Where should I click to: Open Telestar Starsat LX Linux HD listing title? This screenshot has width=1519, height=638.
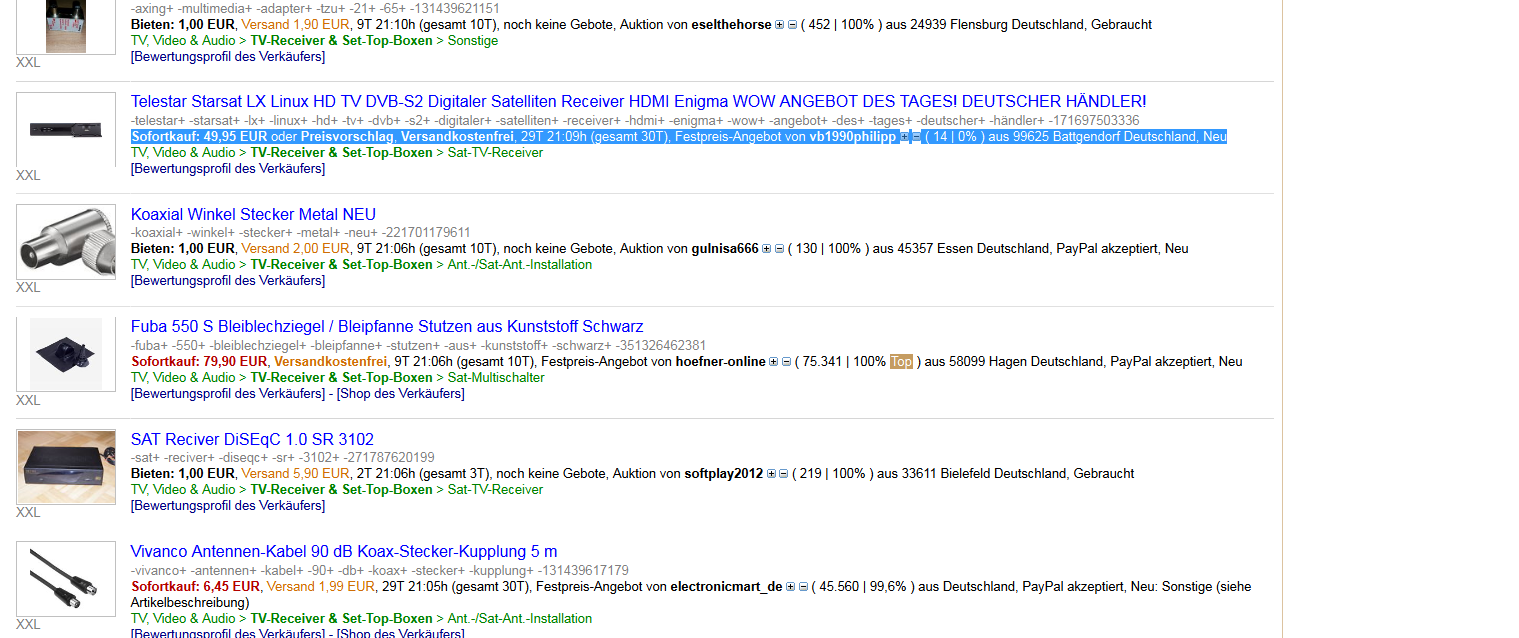(638, 102)
